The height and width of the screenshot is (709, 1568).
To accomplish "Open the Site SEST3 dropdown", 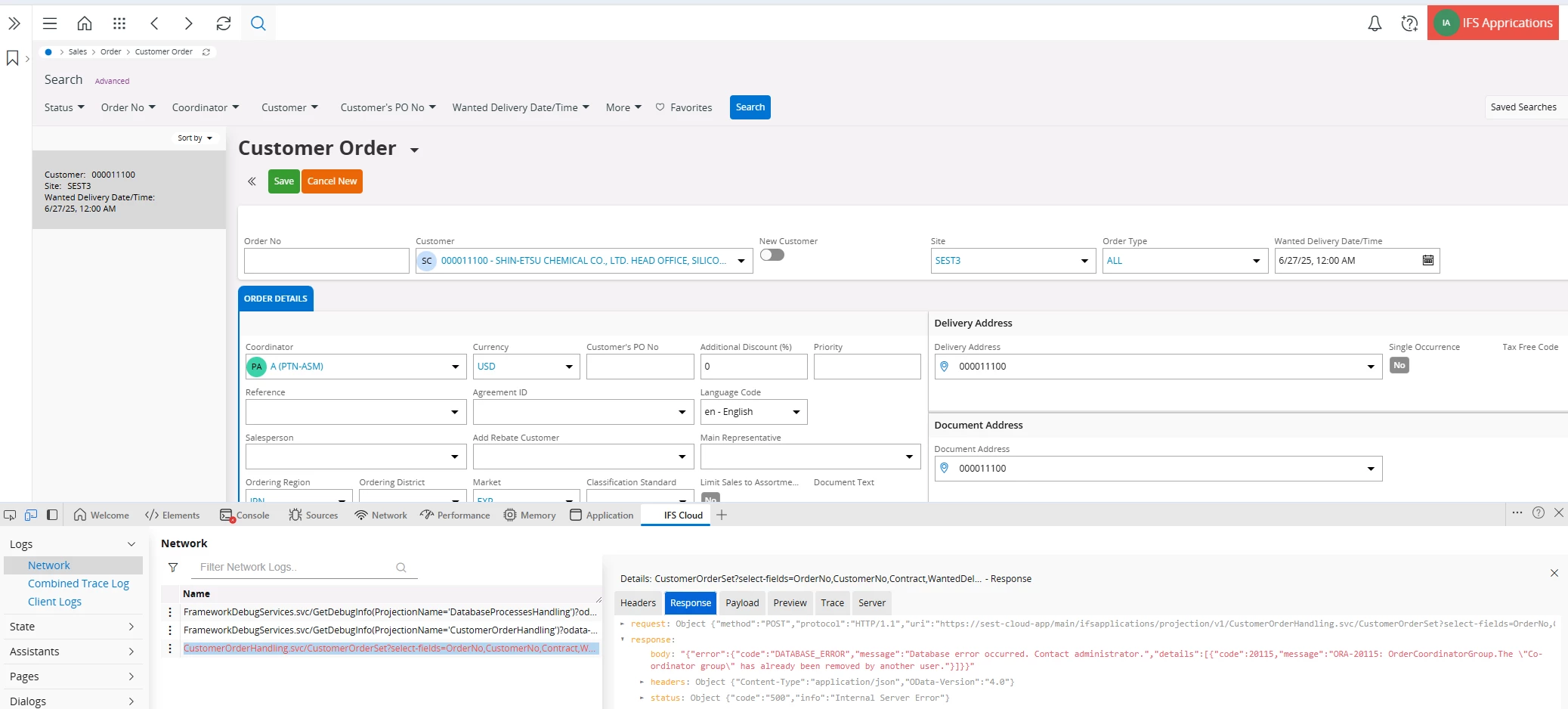I will click(1084, 261).
